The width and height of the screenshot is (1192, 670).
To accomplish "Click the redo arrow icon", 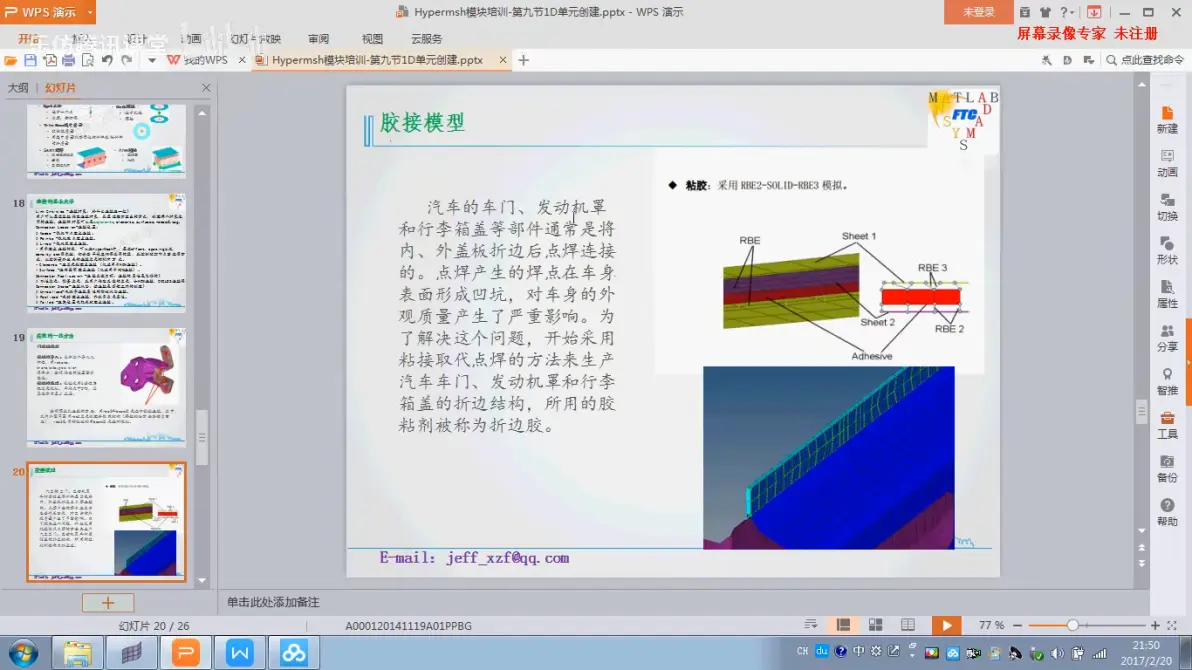I will click(126, 60).
